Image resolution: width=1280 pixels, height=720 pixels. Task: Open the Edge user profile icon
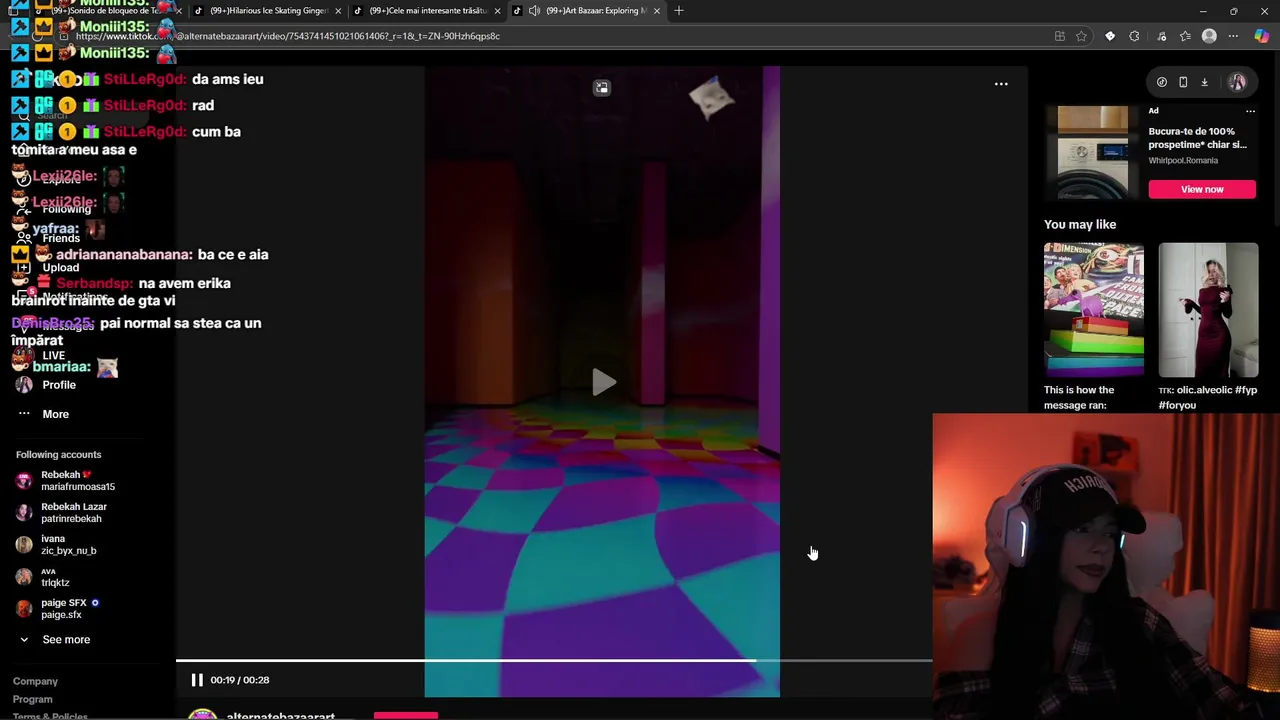coord(1209,36)
